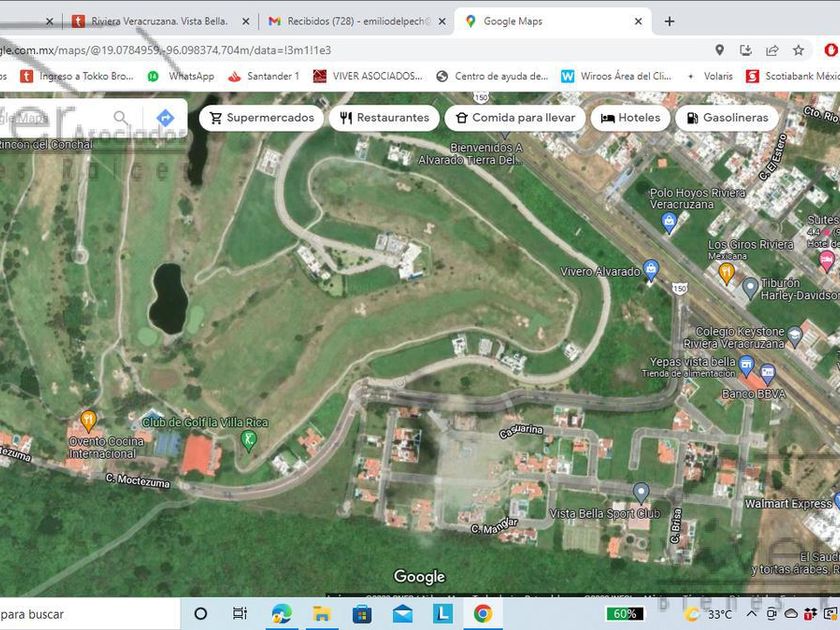840x630 pixels.
Task: Click the location pin icon in address bar
Action: [x=719, y=50]
